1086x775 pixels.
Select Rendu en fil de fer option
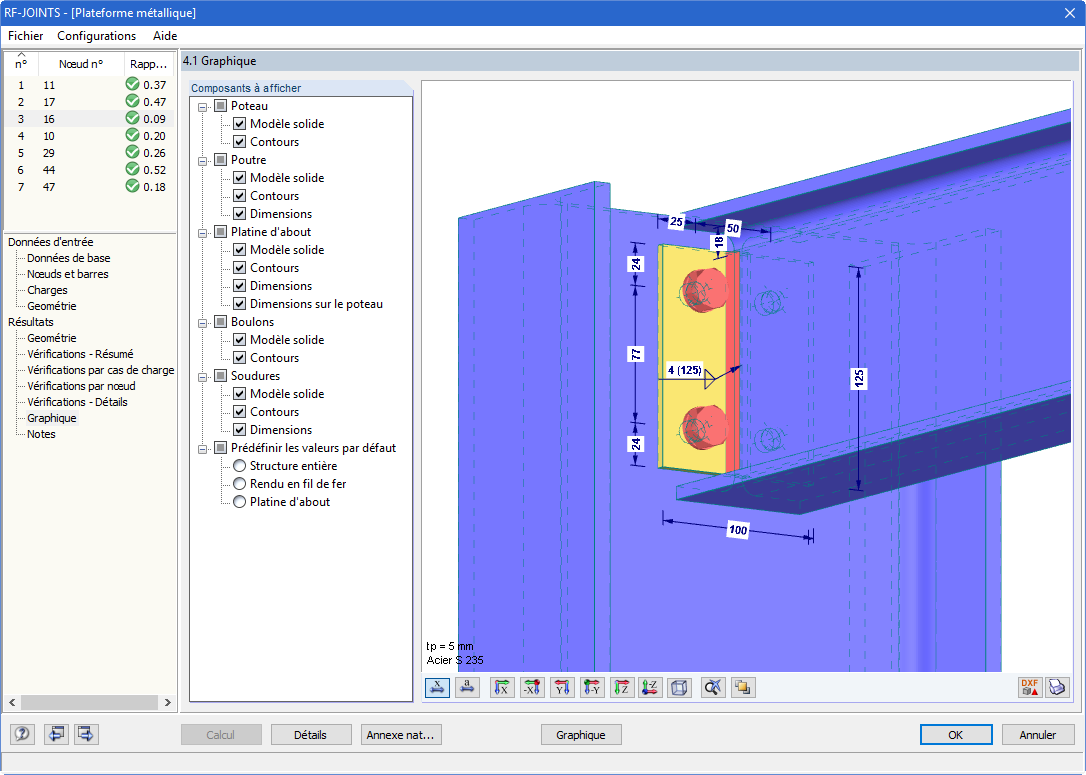tap(240, 484)
